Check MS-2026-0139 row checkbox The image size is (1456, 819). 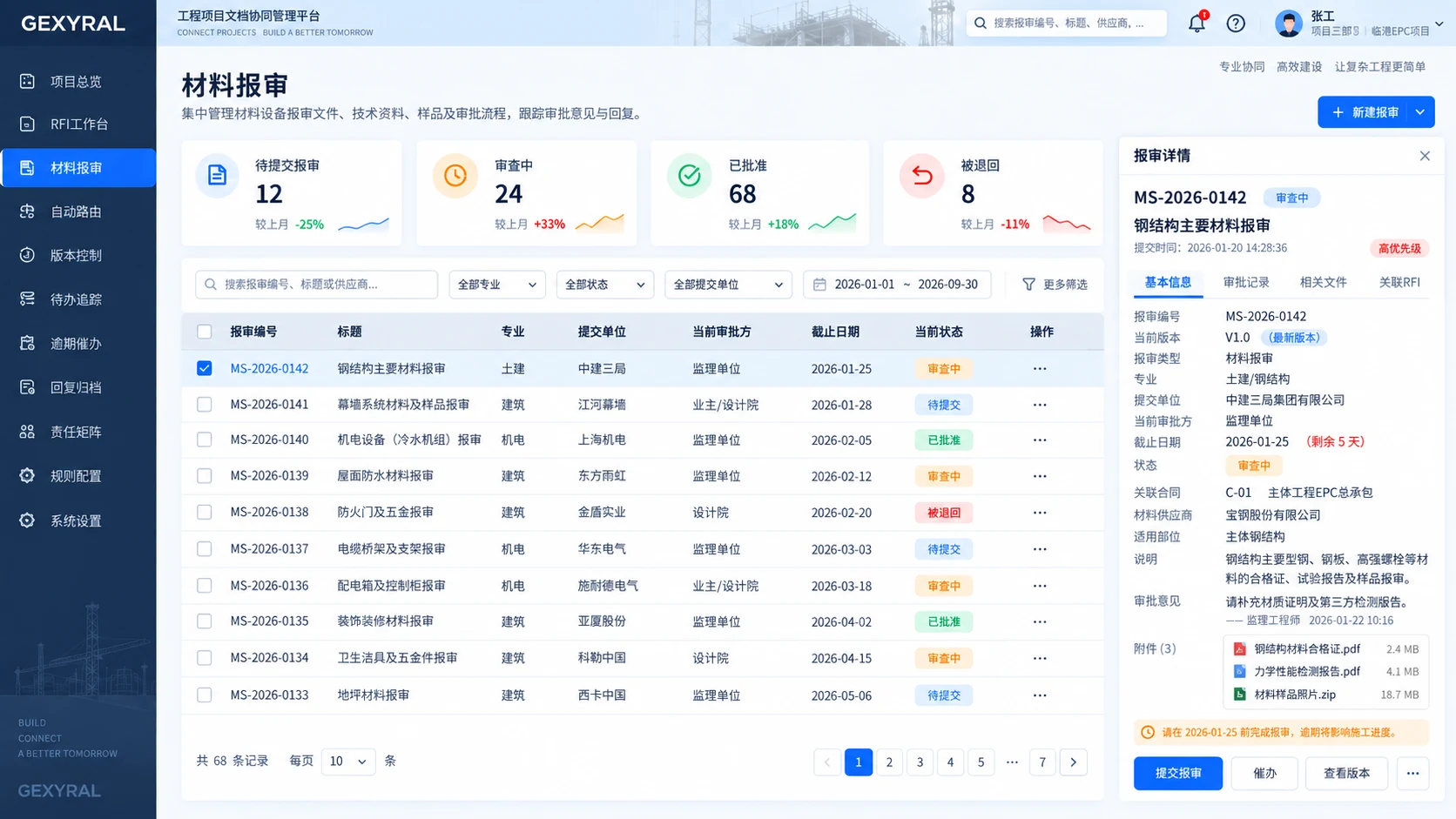pos(204,476)
